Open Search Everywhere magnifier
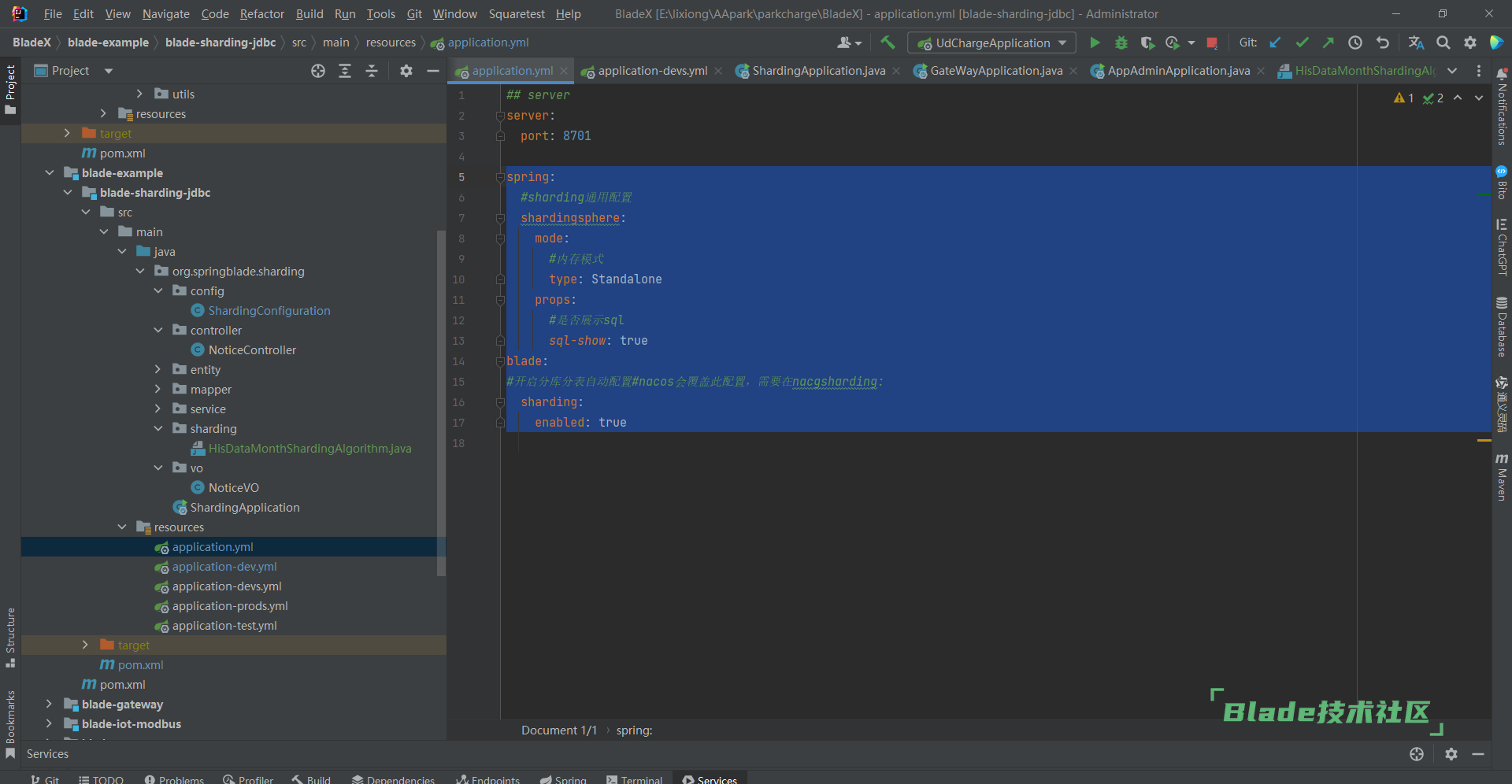Screen dimensions: 1512x784 (1443, 43)
